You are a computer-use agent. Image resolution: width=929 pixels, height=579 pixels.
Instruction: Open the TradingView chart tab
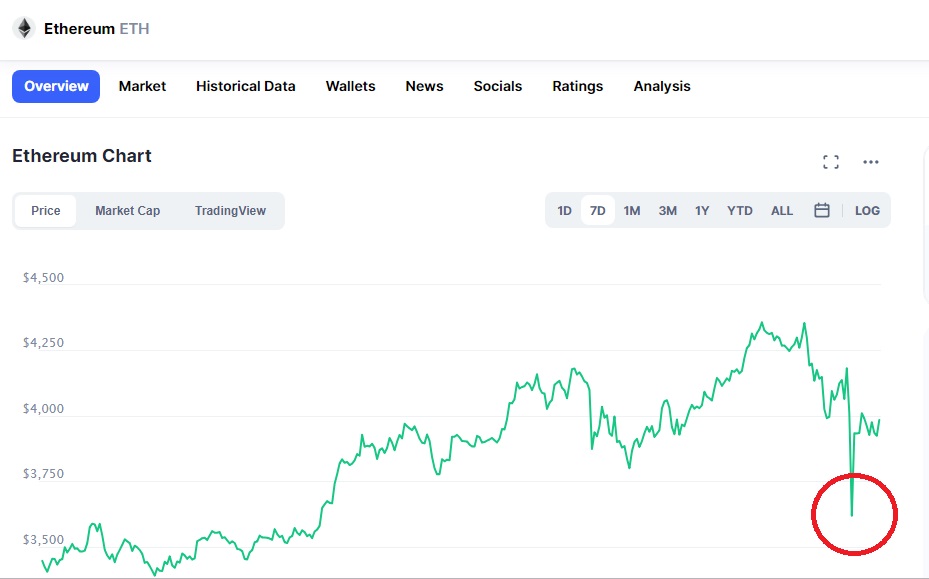pyautogui.click(x=230, y=211)
